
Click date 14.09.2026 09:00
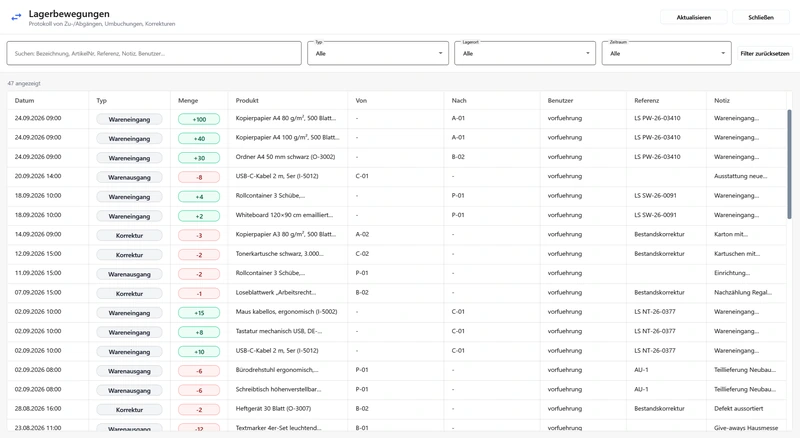[38, 234]
